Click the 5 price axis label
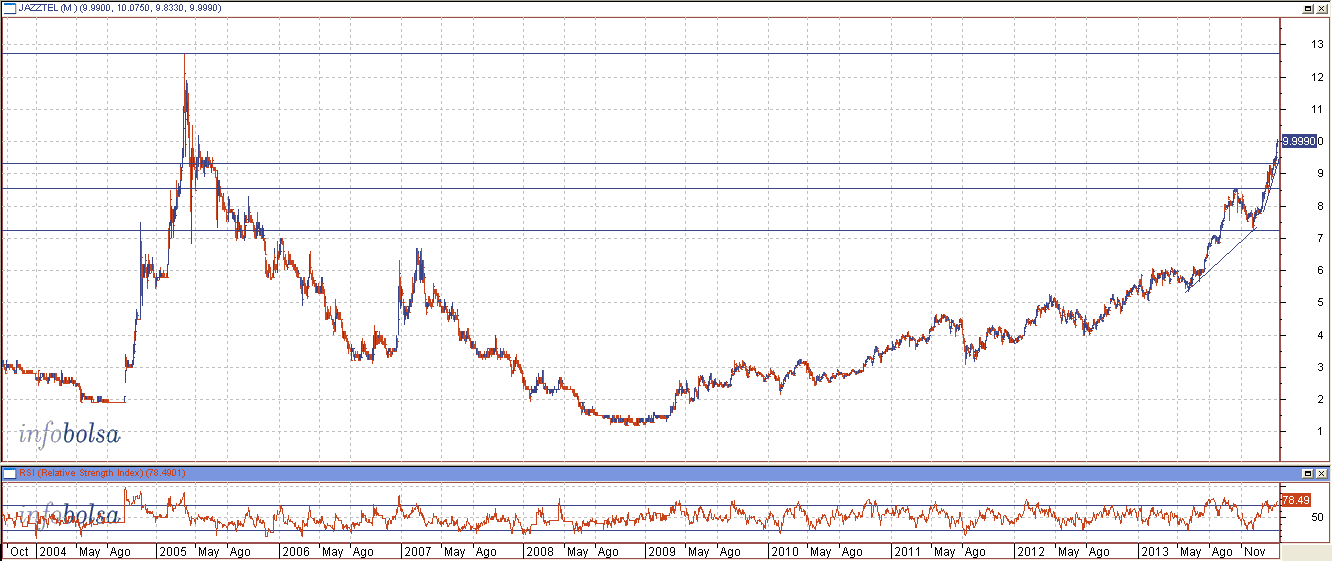The width and height of the screenshot is (1332, 561). (1321, 302)
